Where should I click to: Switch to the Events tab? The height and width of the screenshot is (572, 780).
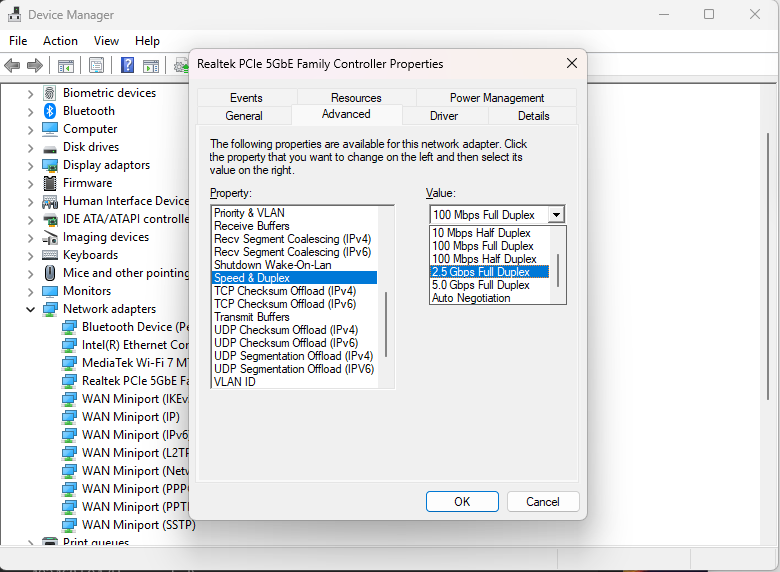[246, 98]
